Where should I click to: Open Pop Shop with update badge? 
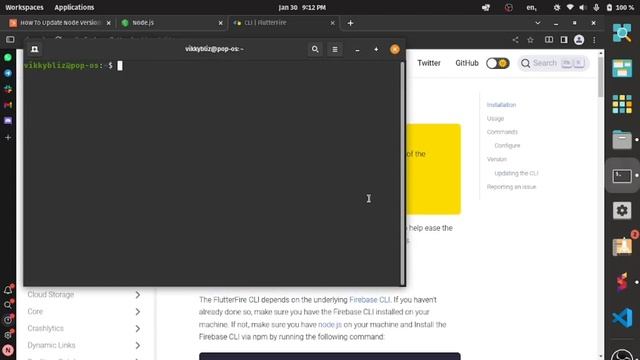(622, 246)
